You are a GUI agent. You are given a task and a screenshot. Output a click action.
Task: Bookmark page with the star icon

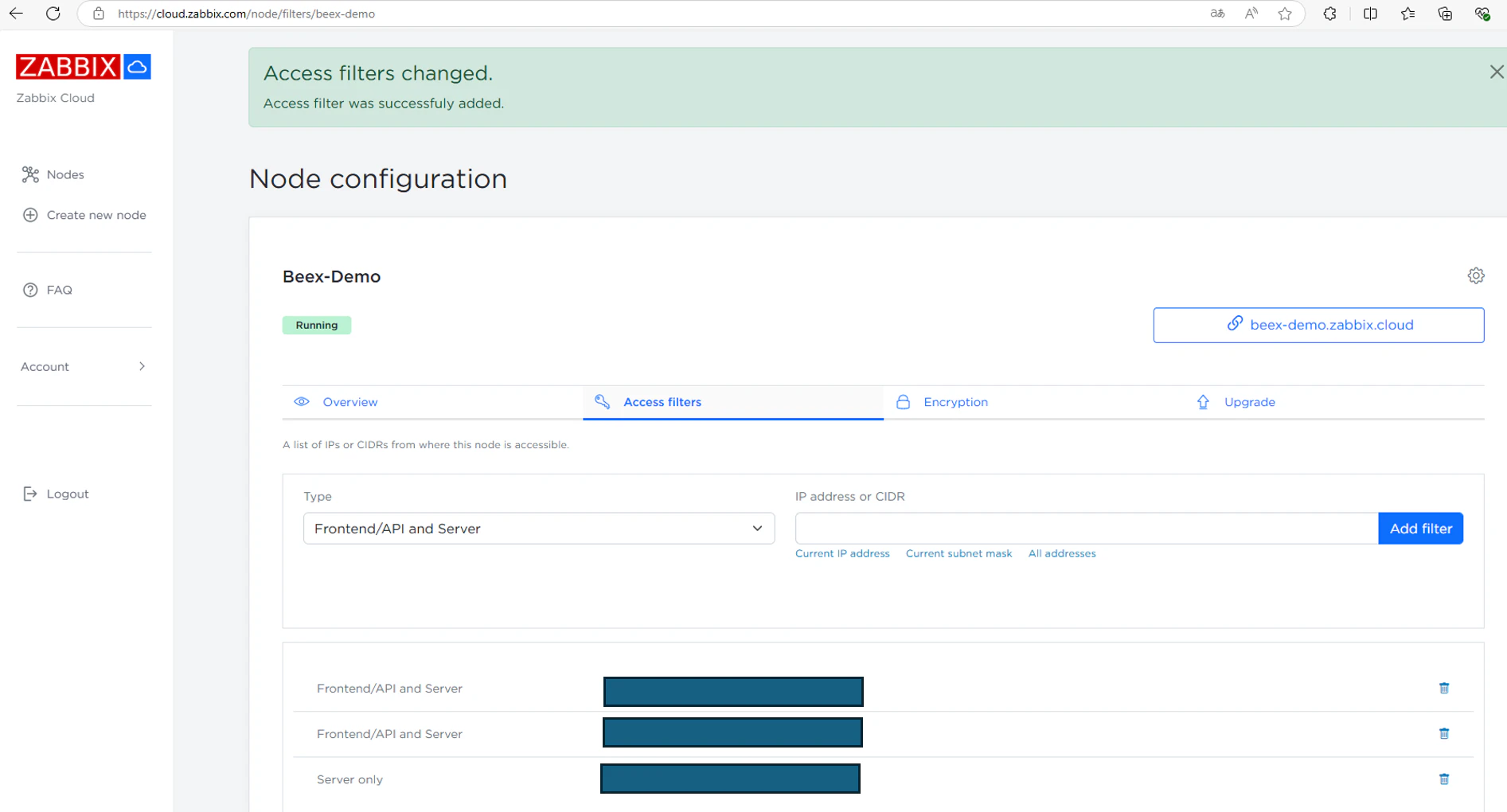tap(1285, 14)
